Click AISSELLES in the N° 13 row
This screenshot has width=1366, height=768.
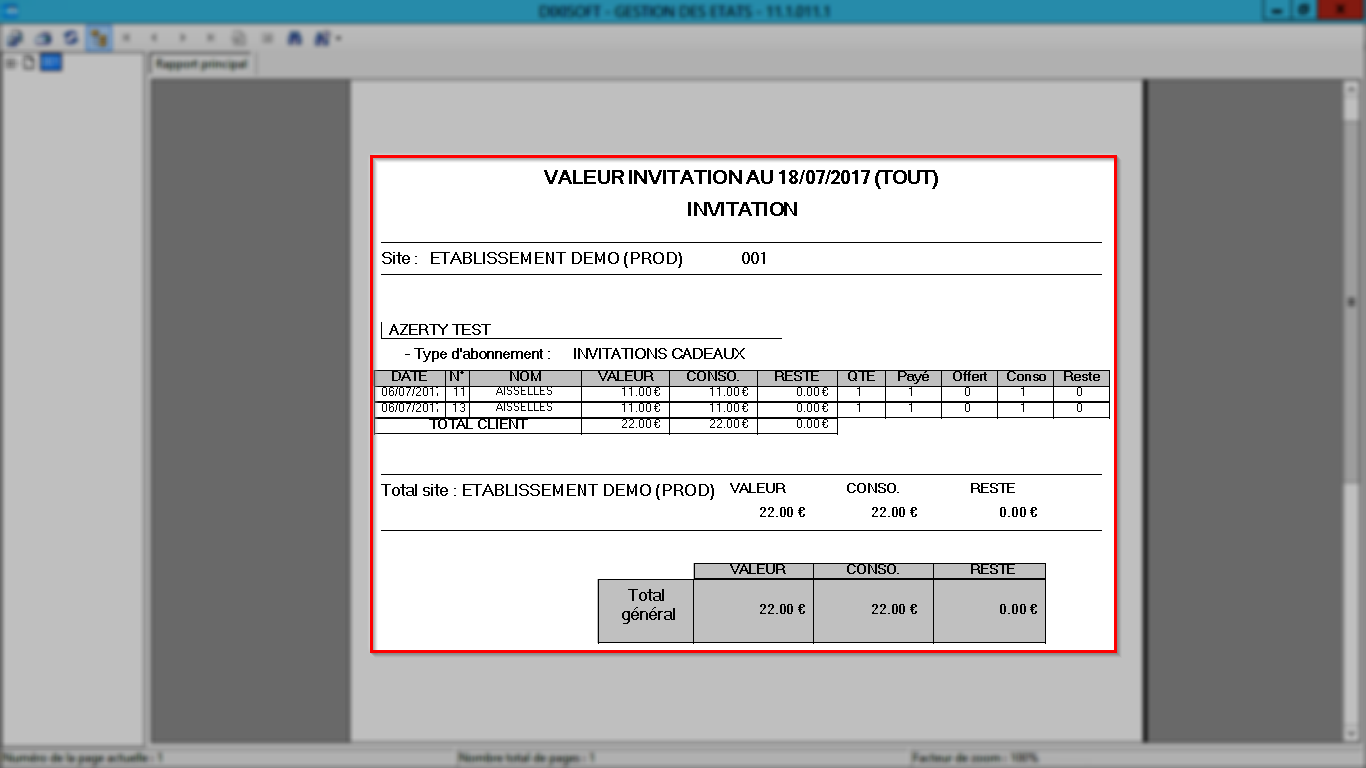pyautogui.click(x=524, y=408)
